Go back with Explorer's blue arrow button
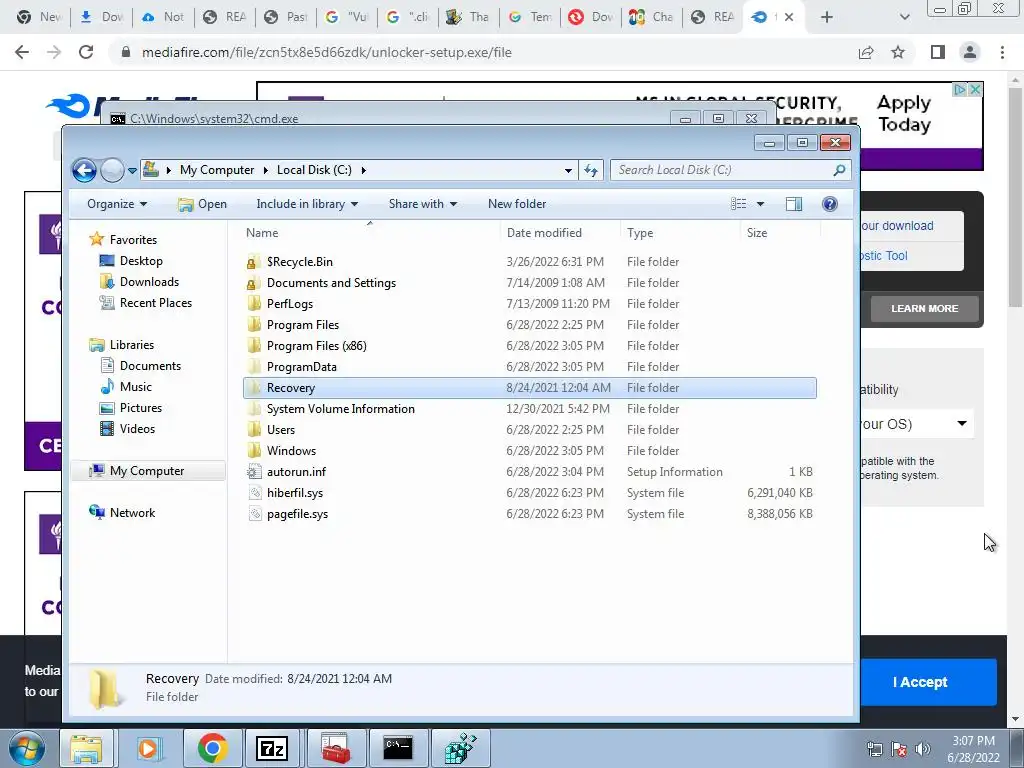This screenshot has width=1024, height=768. tap(84, 170)
